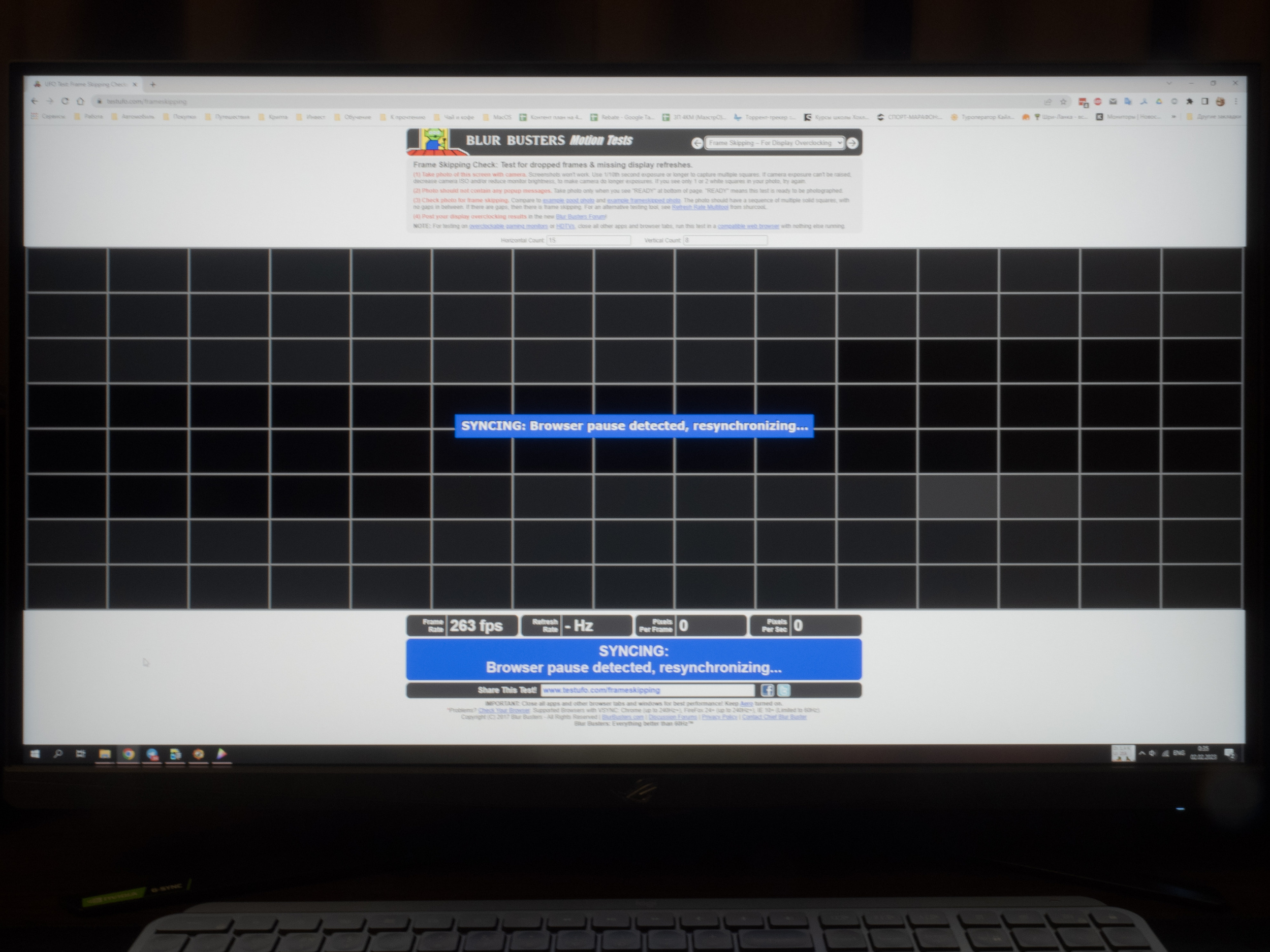The width and height of the screenshot is (1270, 952).
Task: Share test on Facebook icon
Action: 767,691
